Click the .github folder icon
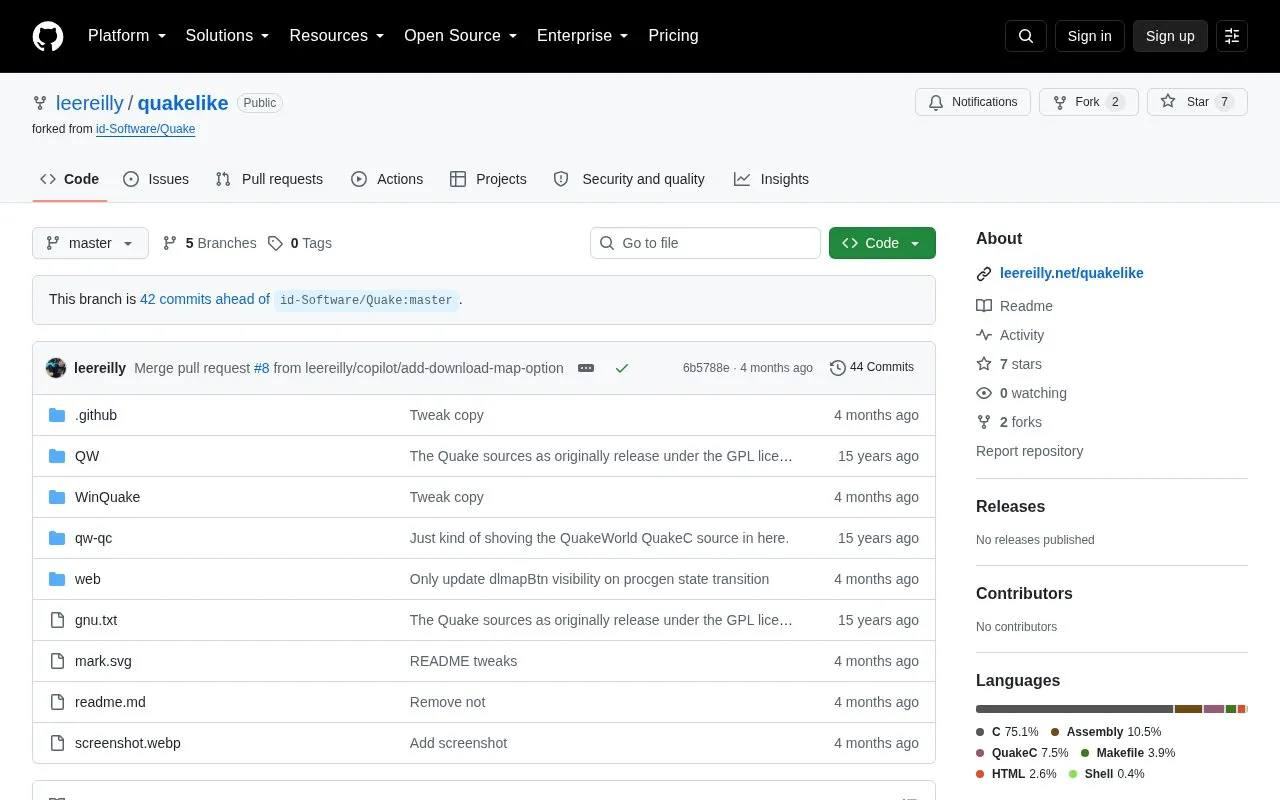The width and height of the screenshot is (1280, 800). point(57,415)
